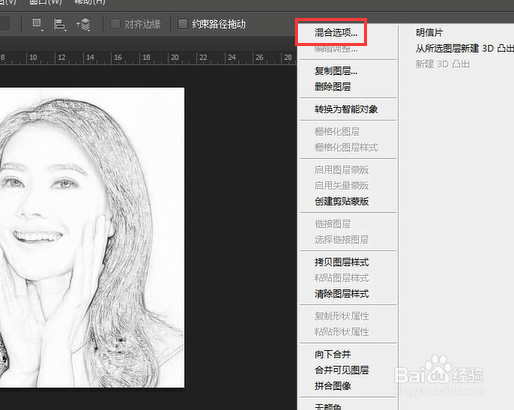Choose 清除图层样式 menu item
This screenshot has height=410, width=514.
tap(341, 294)
